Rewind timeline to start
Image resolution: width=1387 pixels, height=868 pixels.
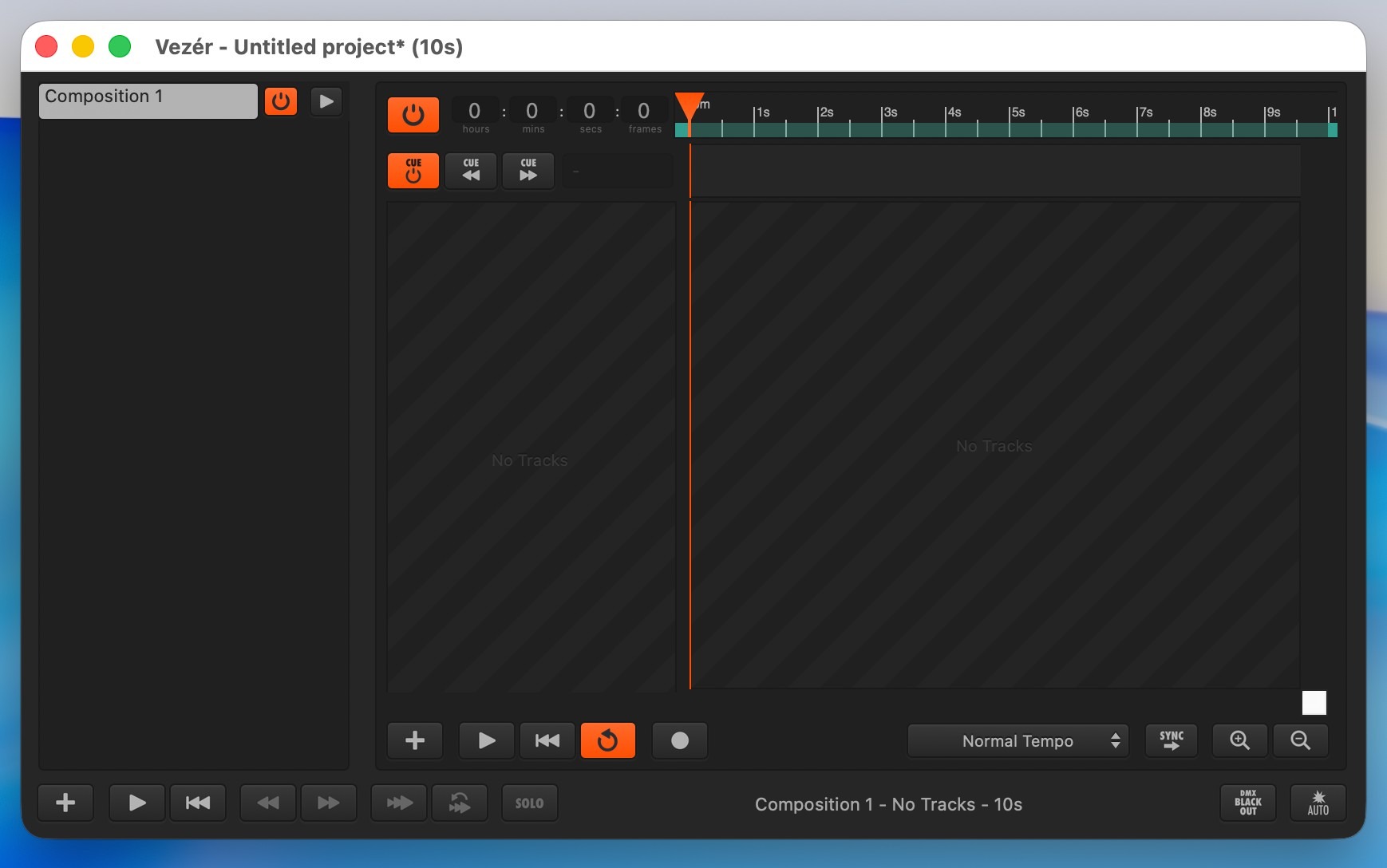tap(547, 740)
